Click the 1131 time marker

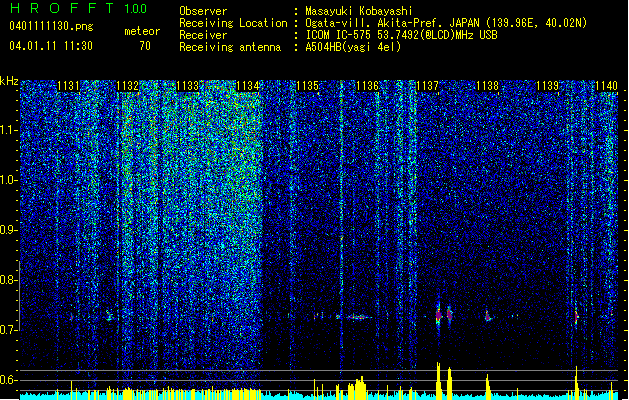coord(68,86)
